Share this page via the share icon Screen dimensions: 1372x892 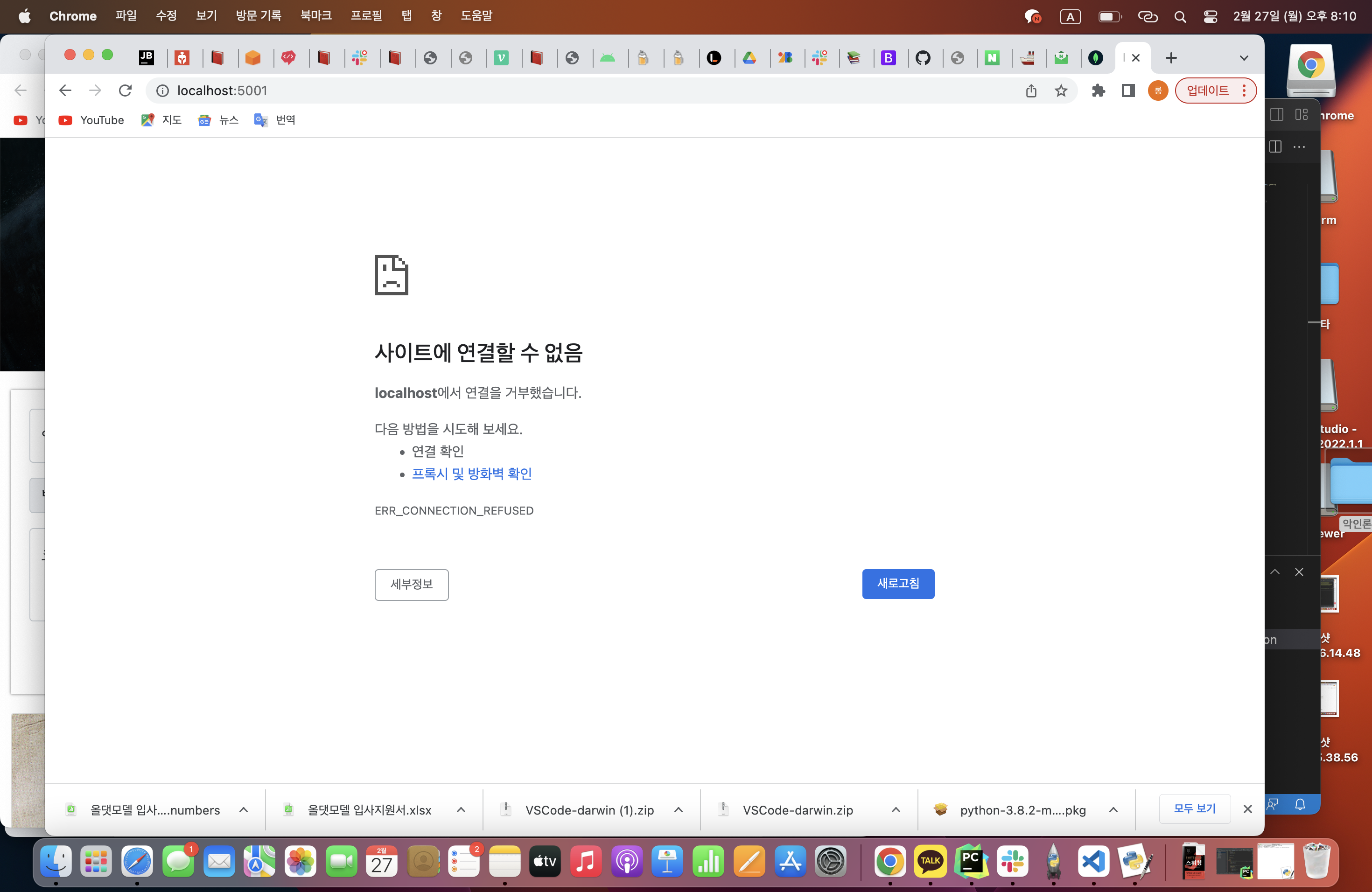(1031, 91)
